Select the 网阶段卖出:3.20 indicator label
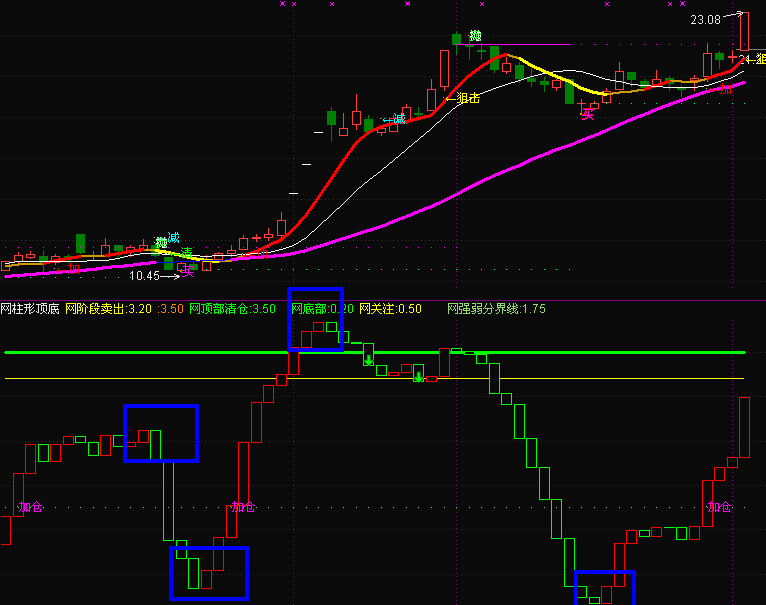 pos(108,309)
